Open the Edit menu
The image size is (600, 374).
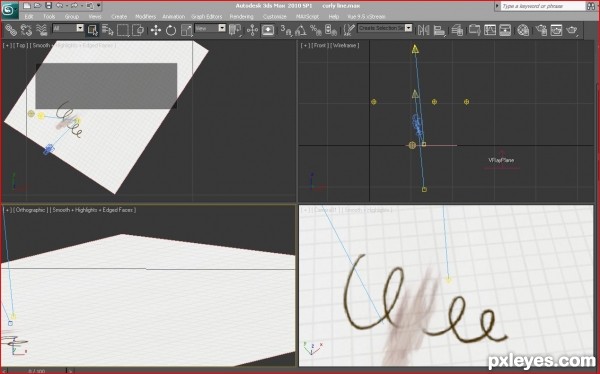29,16
